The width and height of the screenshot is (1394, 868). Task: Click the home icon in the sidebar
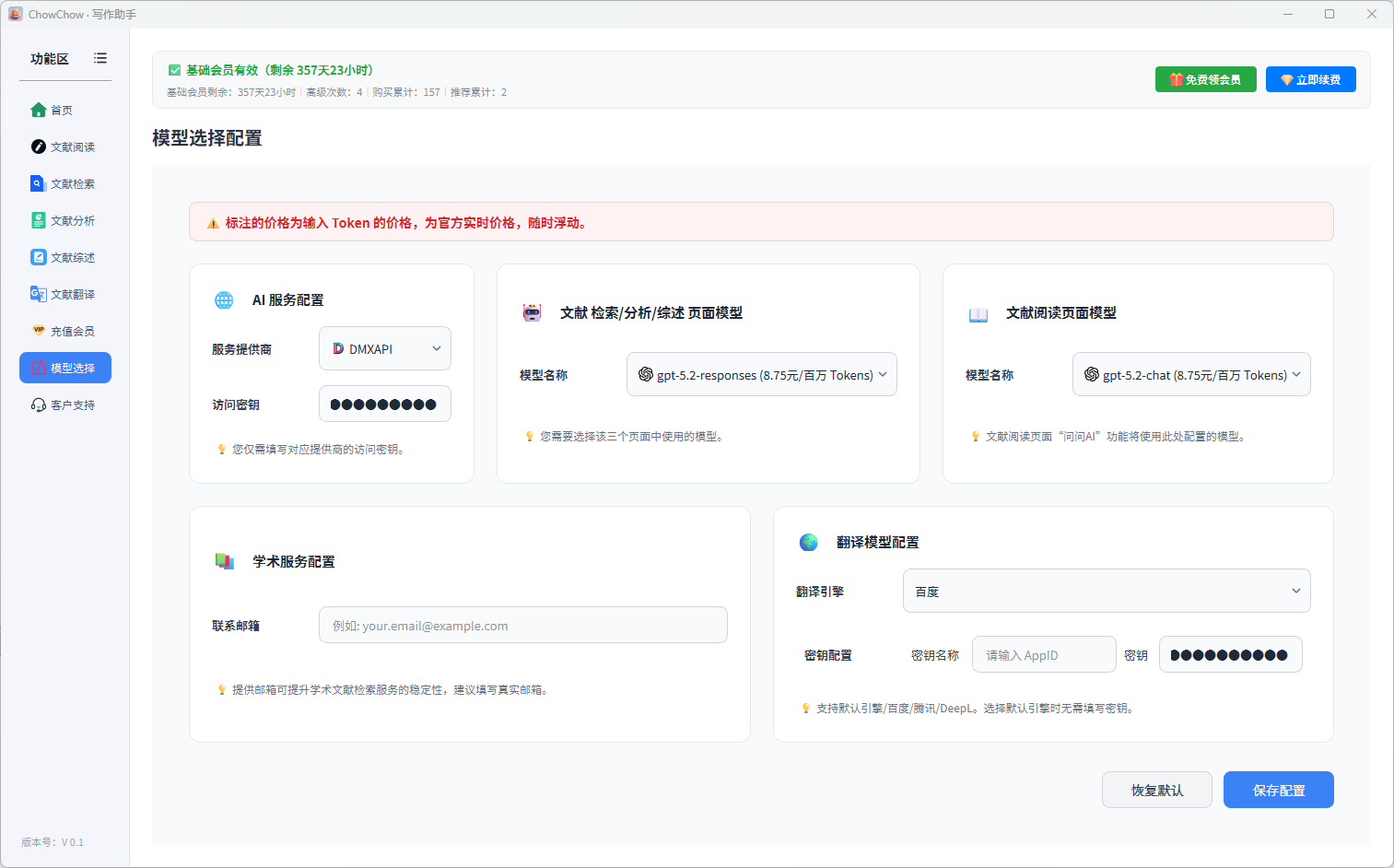[x=38, y=111]
